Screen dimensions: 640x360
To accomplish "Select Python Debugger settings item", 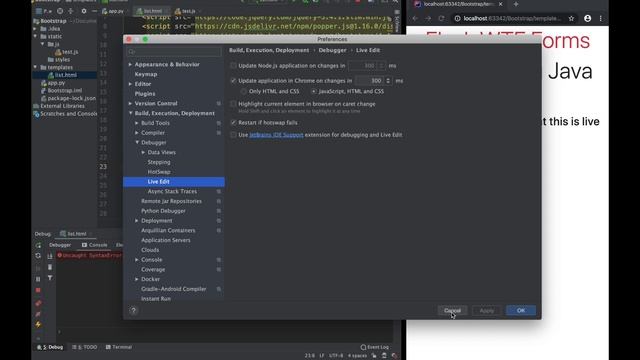I will [x=163, y=211].
